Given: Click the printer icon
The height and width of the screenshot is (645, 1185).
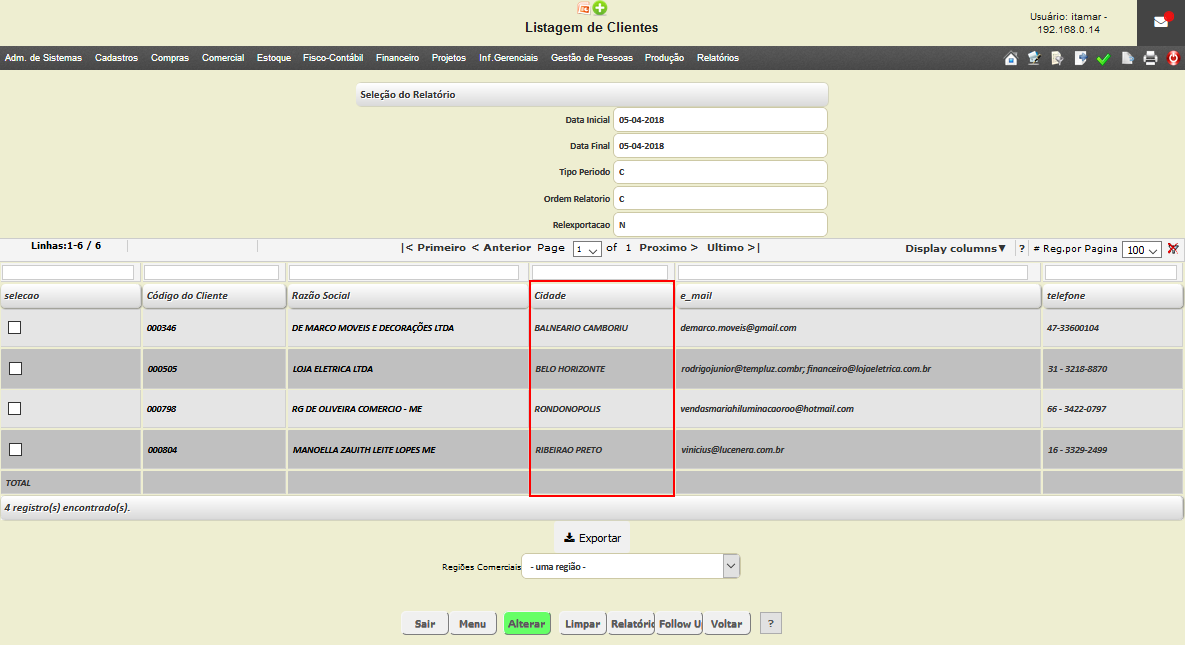Looking at the screenshot, I should point(1150,58).
